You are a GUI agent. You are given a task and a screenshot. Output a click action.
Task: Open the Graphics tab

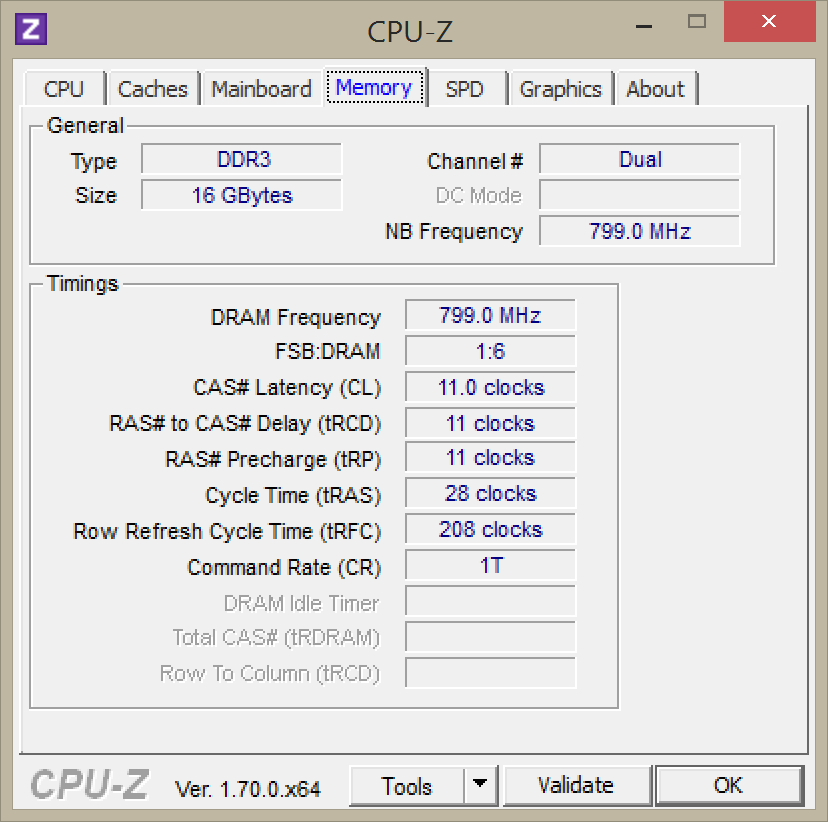click(560, 89)
